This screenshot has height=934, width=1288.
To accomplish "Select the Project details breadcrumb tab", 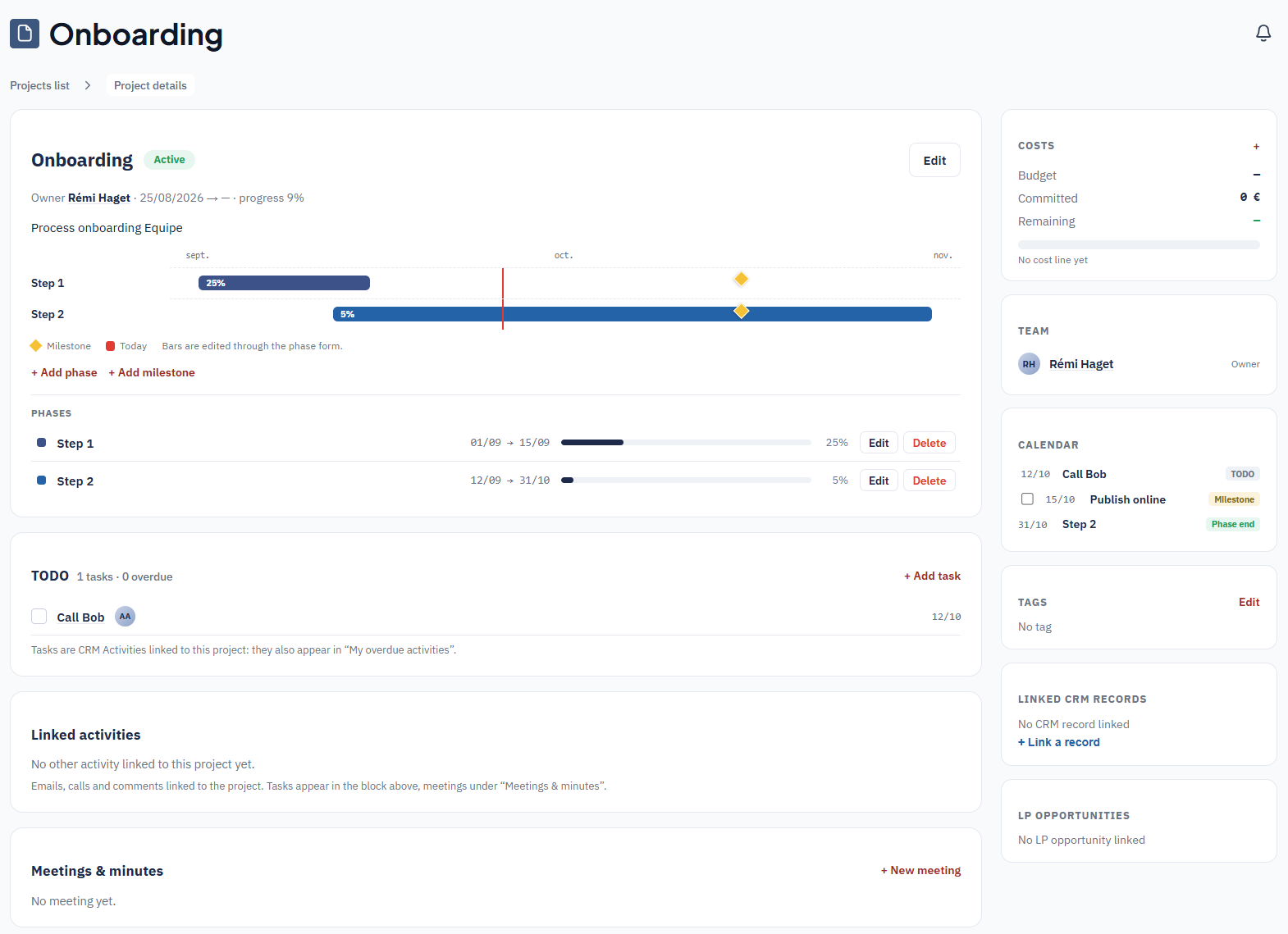I will coord(150,85).
